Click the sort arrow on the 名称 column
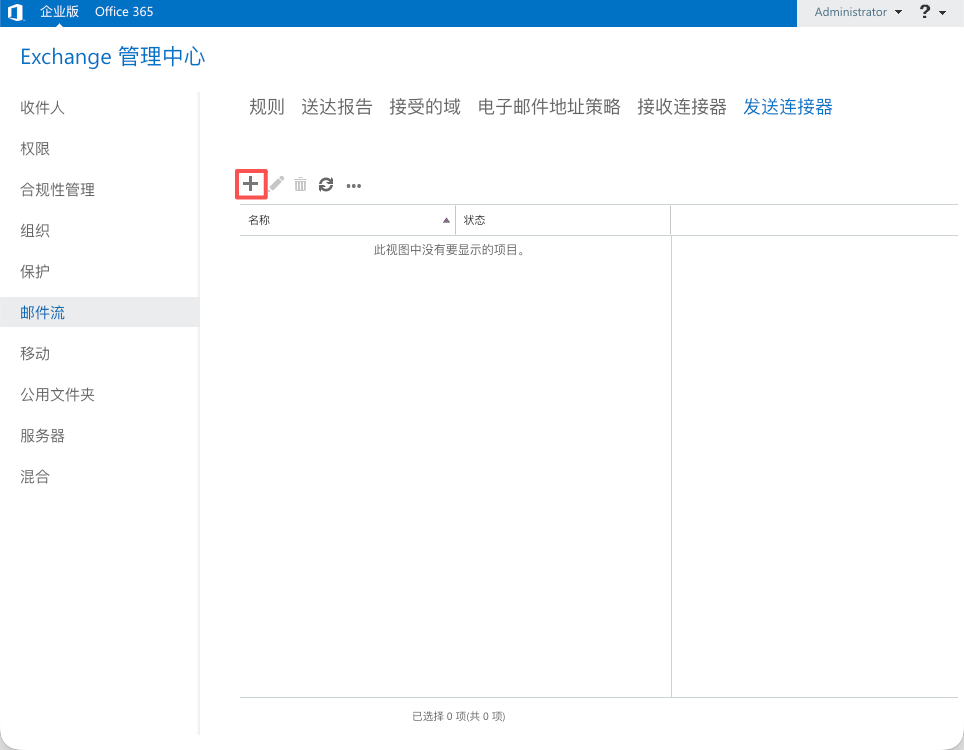 click(446, 220)
